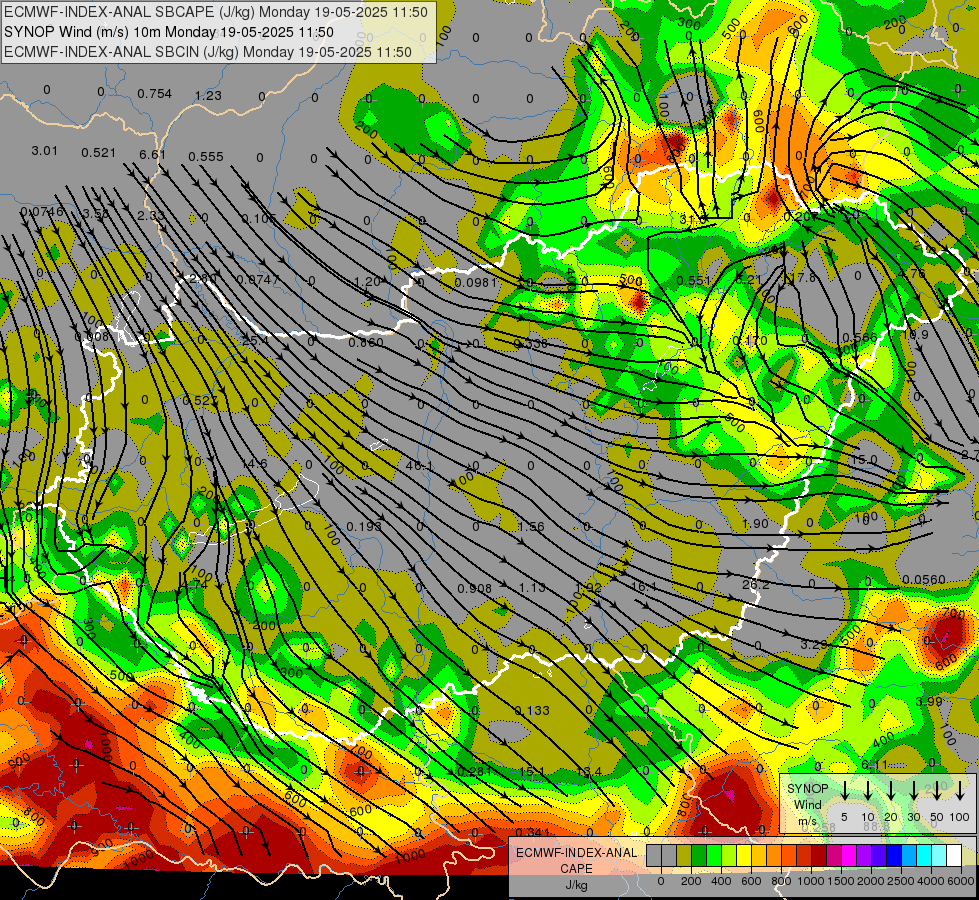
Task: Click the 100 m/s wind arrow in legend
Action: [960, 791]
